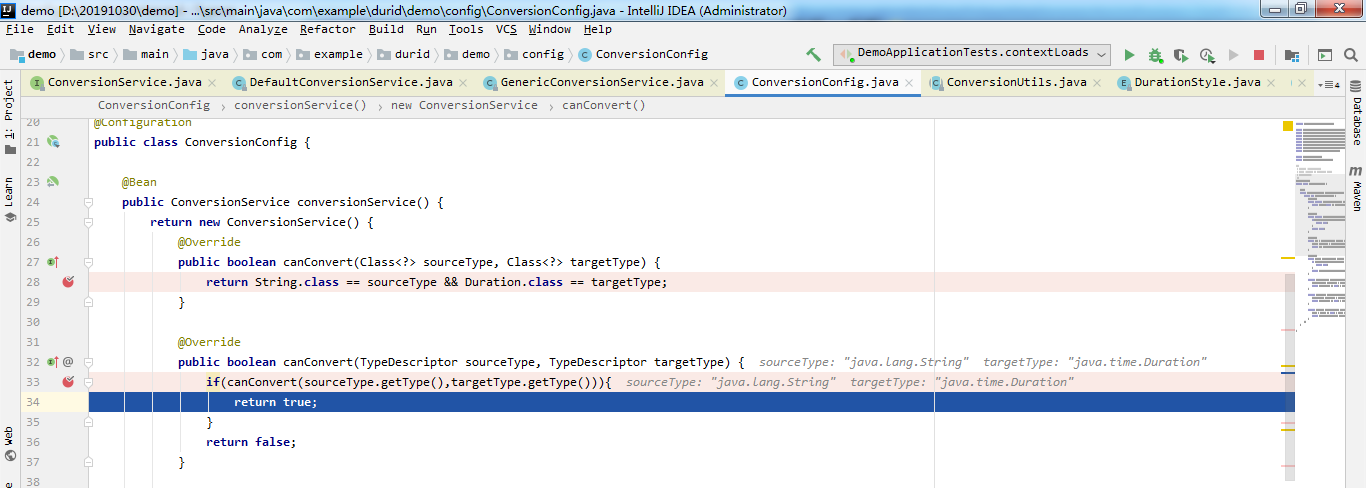
Task: Open the run configuration dropdown
Action: point(972,54)
